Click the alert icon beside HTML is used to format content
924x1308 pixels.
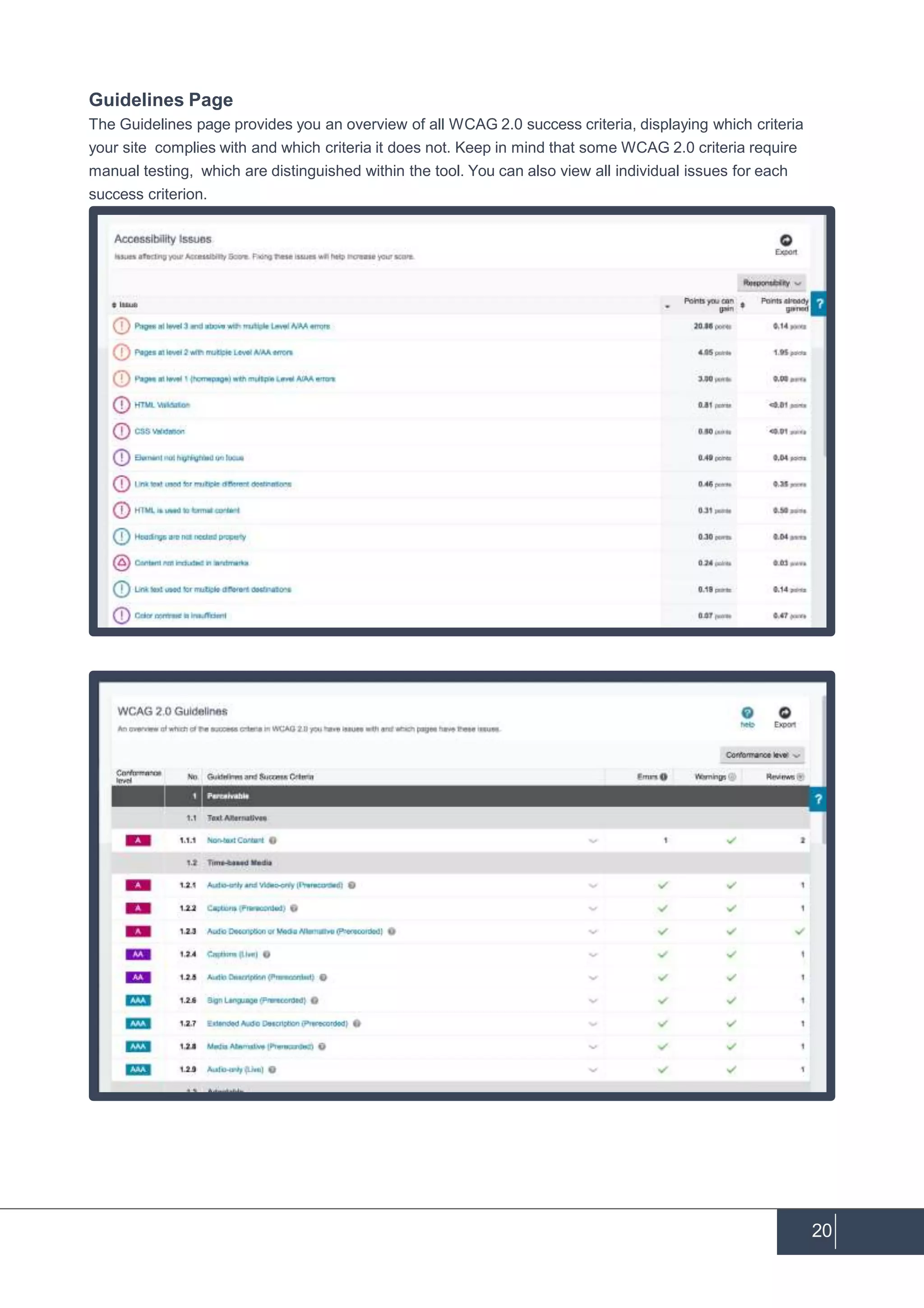121,510
